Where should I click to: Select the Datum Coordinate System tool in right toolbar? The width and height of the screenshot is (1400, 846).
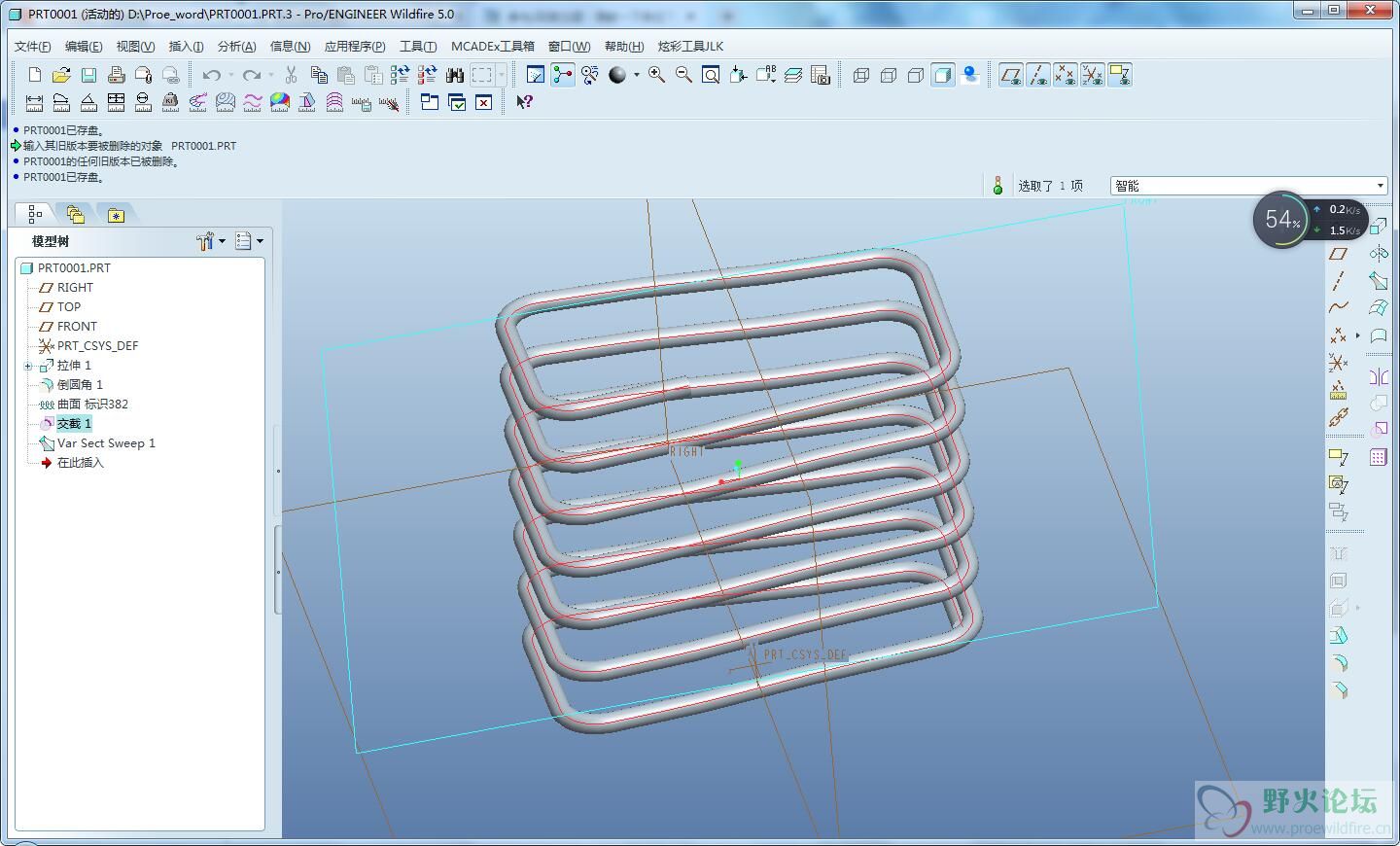(x=1339, y=363)
